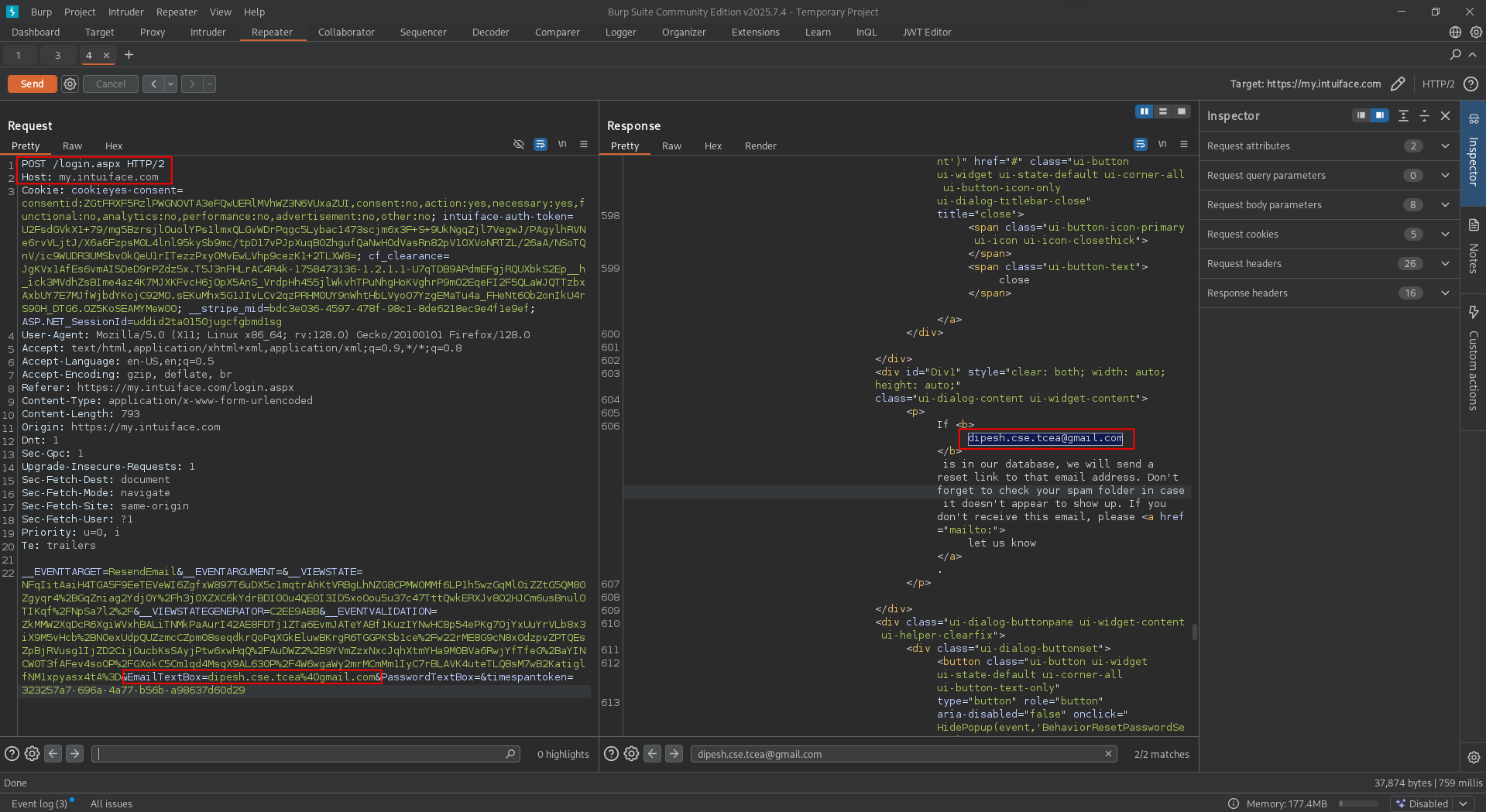
Task: Go to next match in response search
Action: (674, 754)
